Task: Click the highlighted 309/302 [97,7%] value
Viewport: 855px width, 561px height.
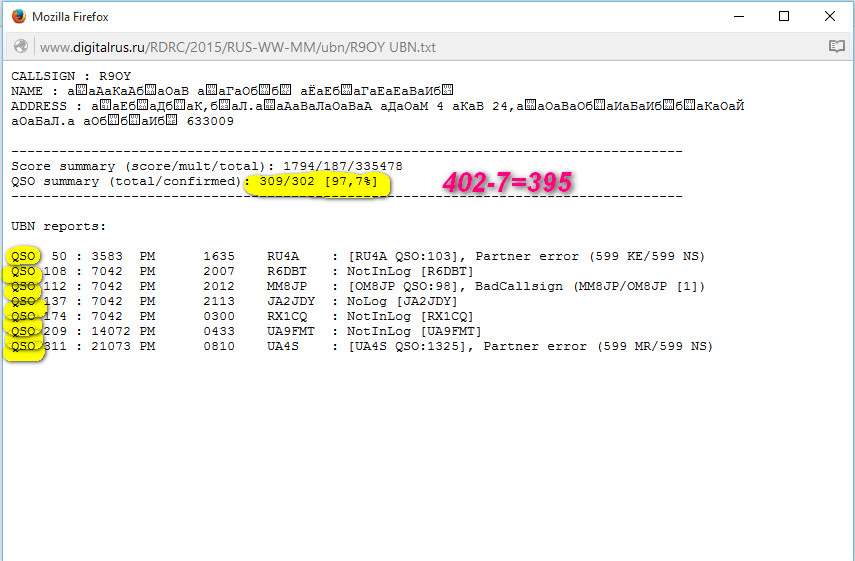Action: tap(317, 182)
